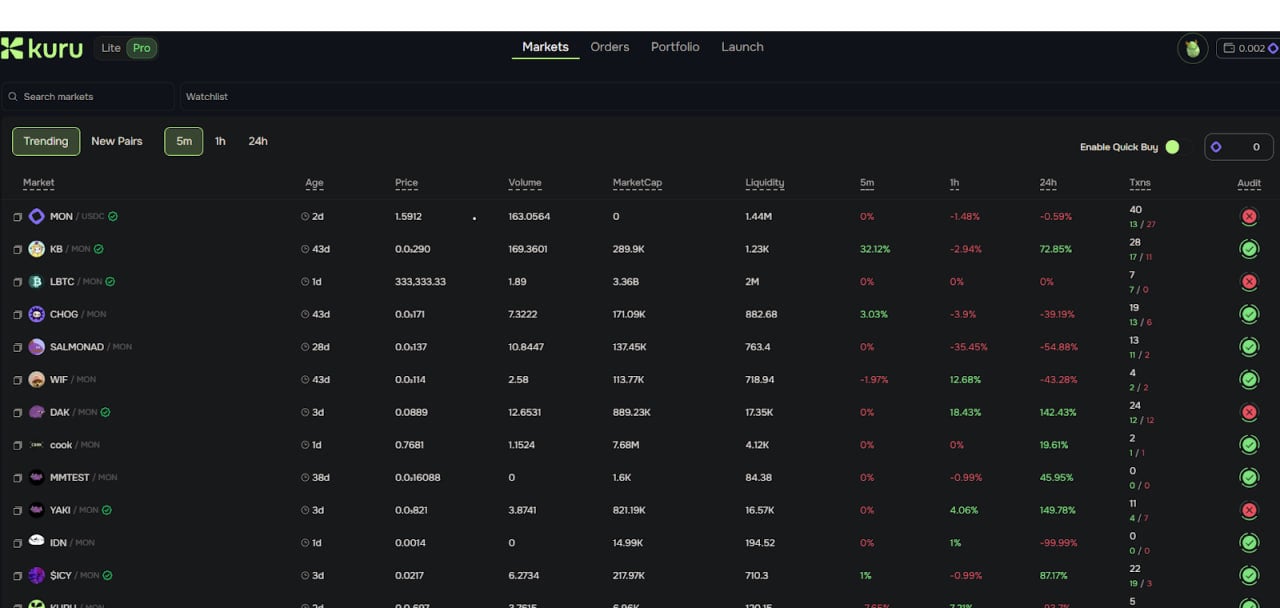Click red audit icon for DAK
Viewport: 1280px width, 608px height.
click(x=1249, y=412)
